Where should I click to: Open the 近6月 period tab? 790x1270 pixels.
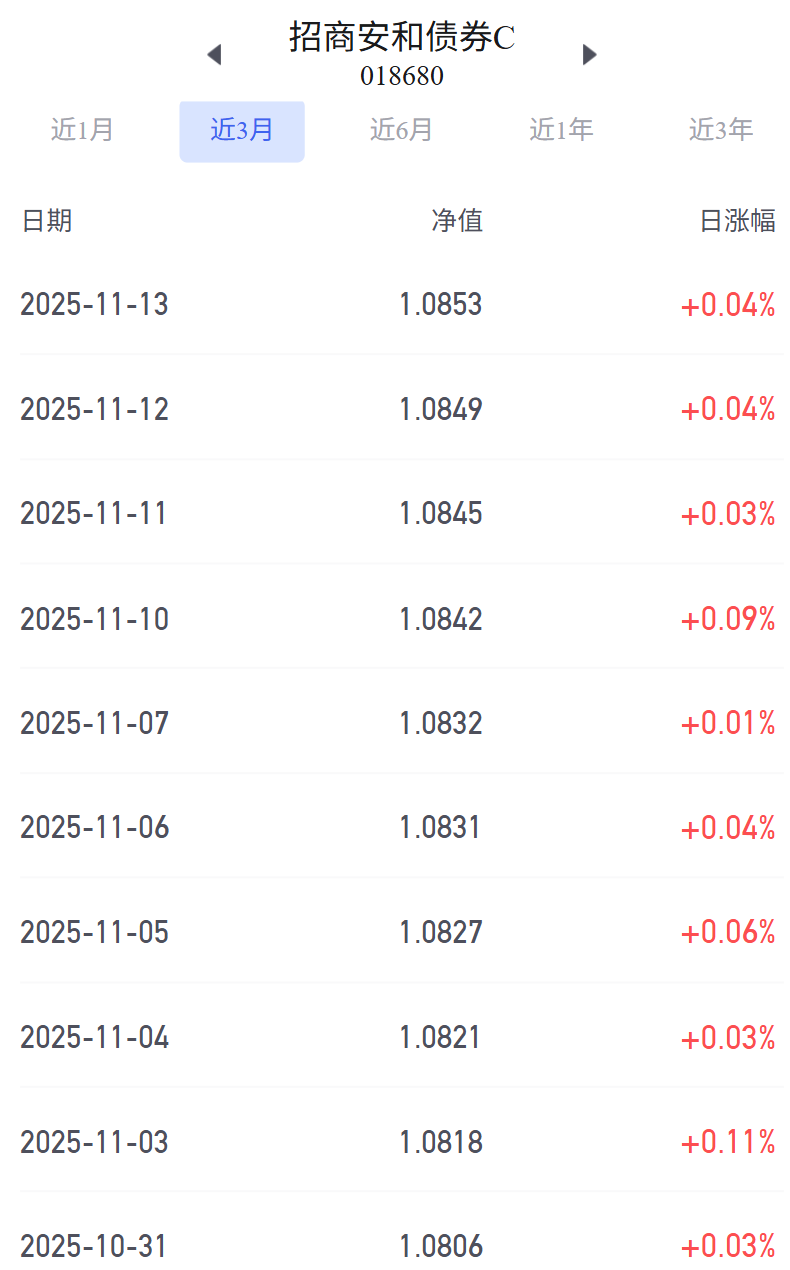click(x=401, y=130)
